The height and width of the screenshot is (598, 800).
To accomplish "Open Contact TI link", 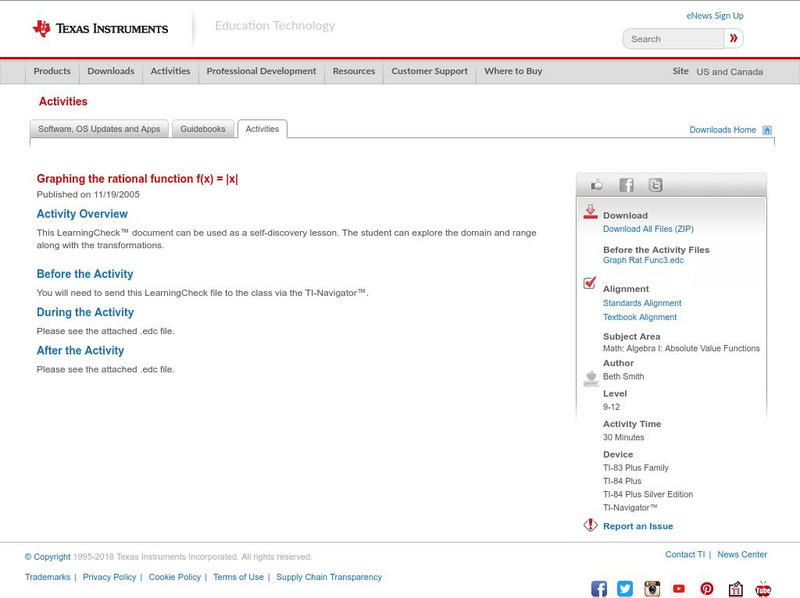I will click(685, 555).
